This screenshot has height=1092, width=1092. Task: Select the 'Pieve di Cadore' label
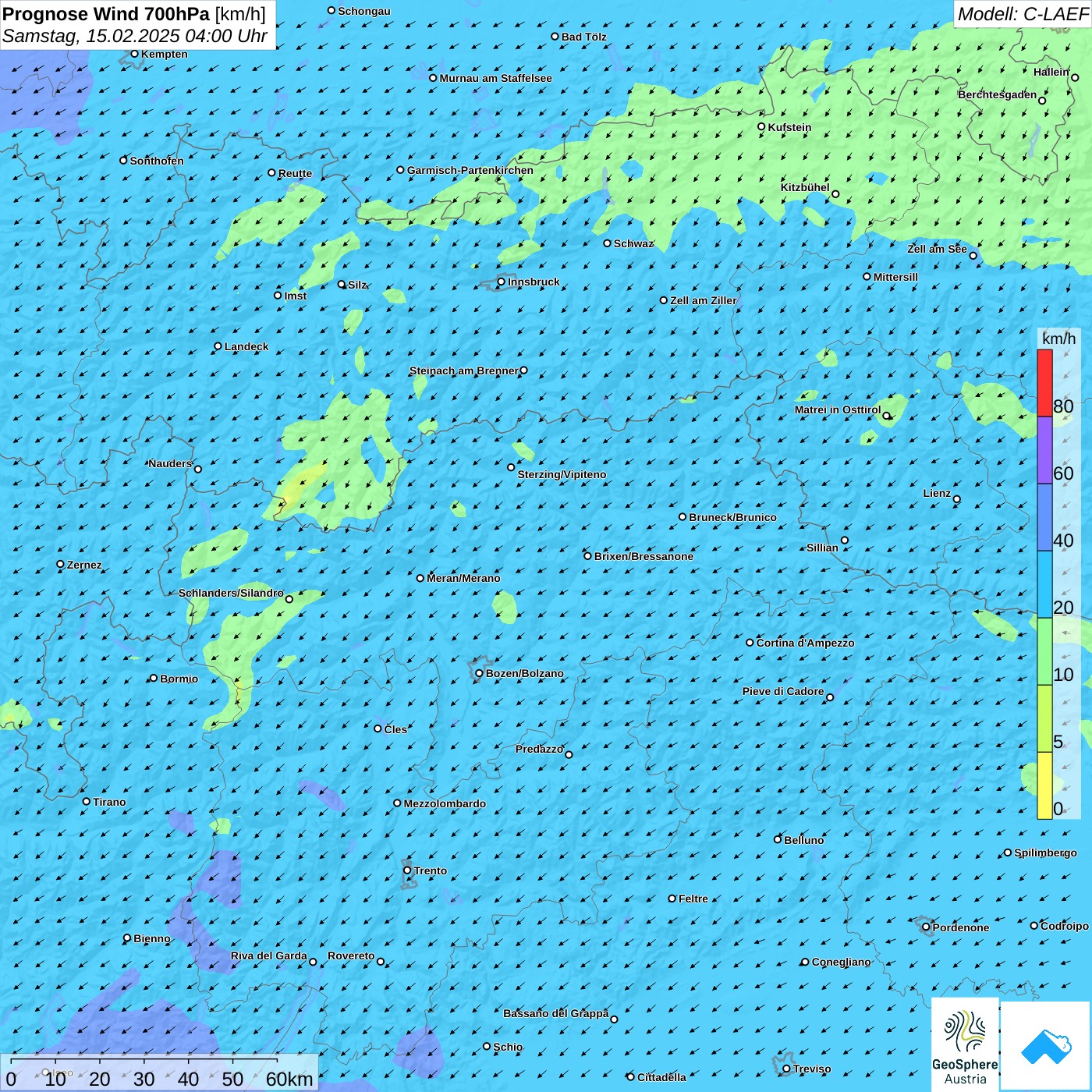(x=783, y=691)
